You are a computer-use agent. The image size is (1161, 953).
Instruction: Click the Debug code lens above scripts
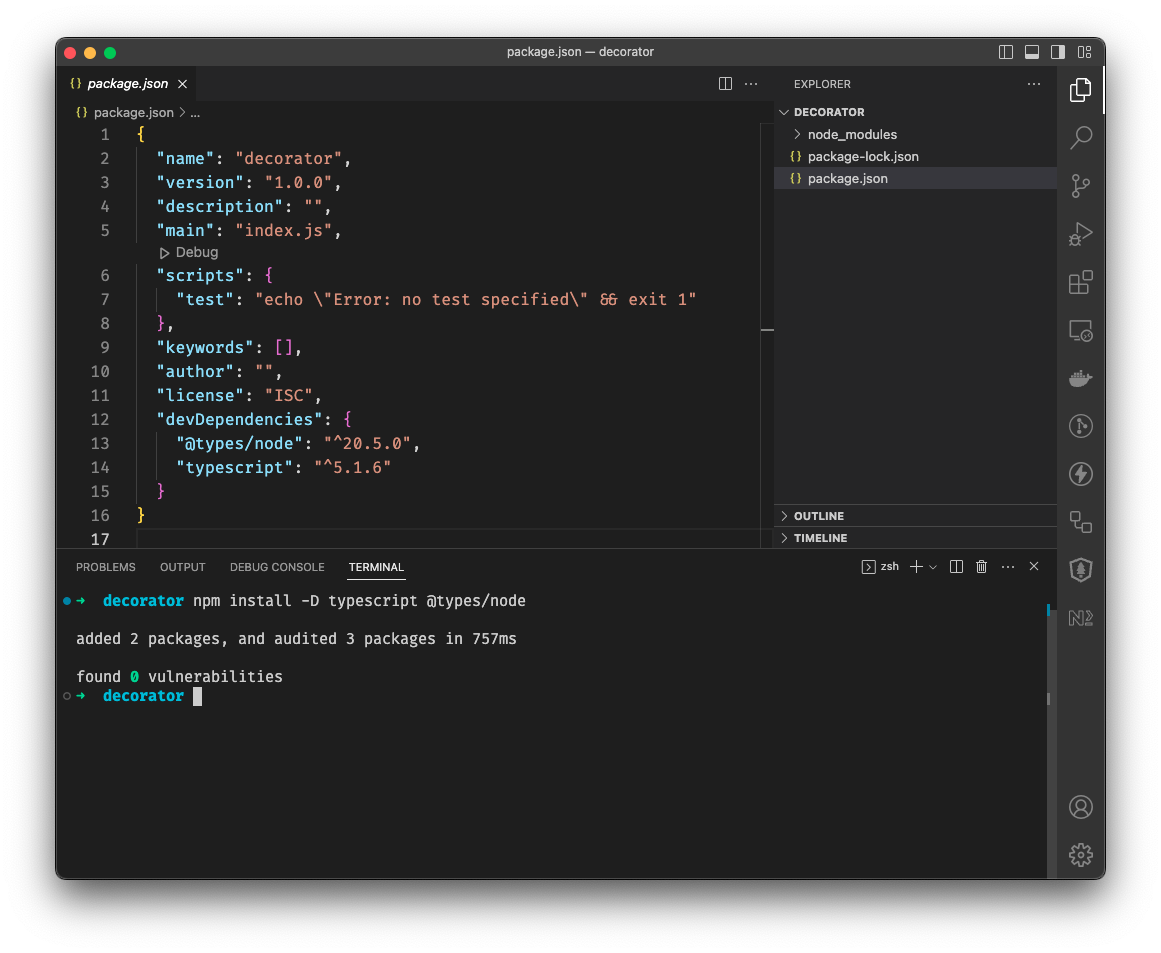(x=189, y=253)
